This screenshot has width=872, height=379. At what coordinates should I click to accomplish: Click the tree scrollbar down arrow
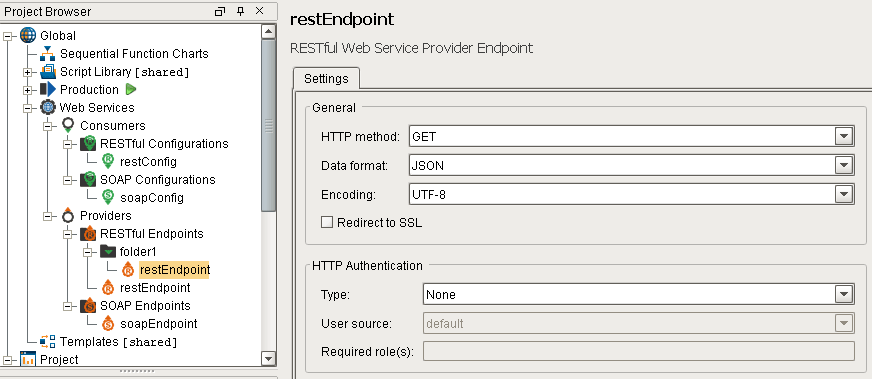(x=269, y=359)
